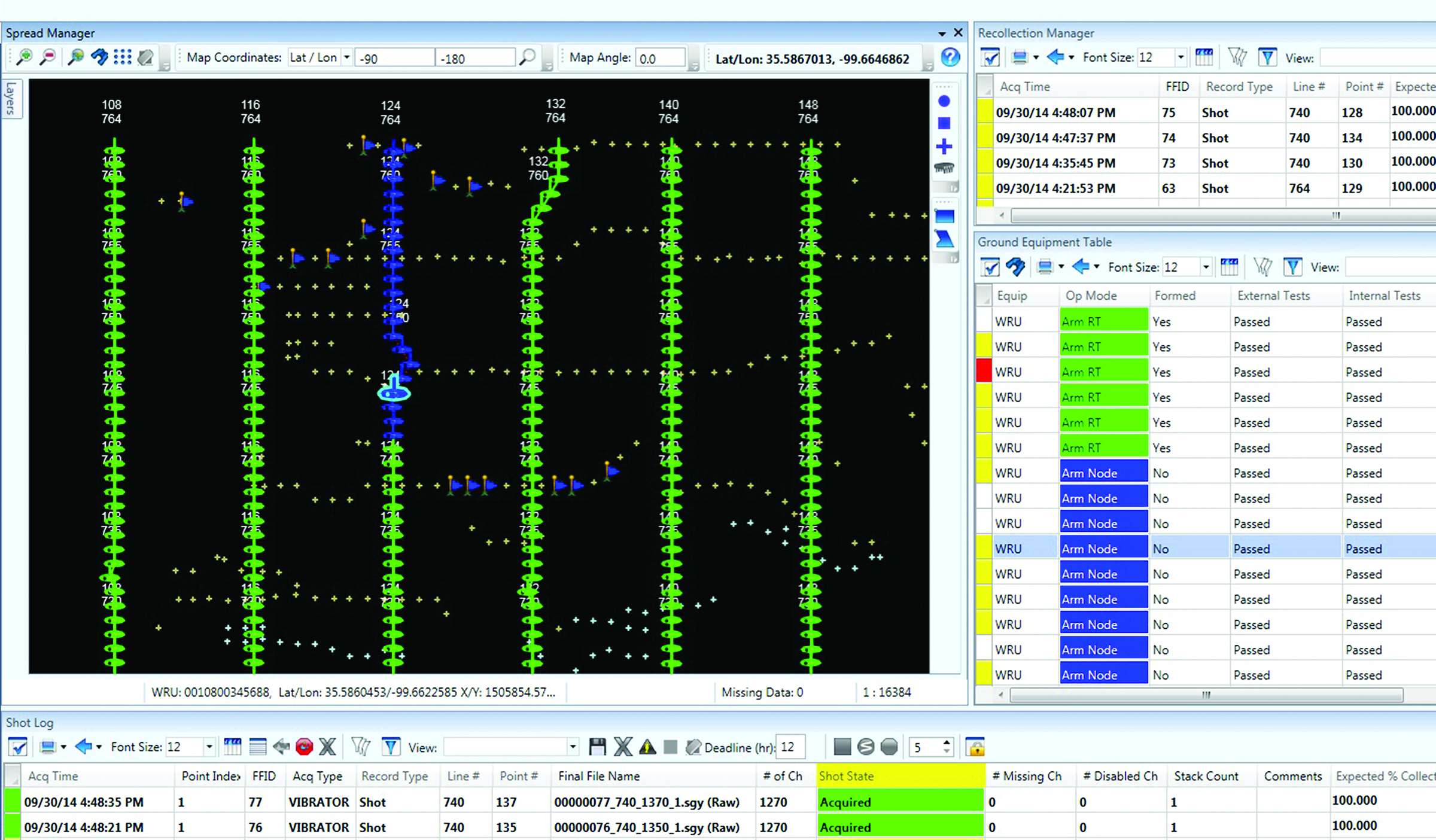Click binoculars icon in Ground Equipment Table
This screenshot has height=840, width=1436.
coord(1015,267)
